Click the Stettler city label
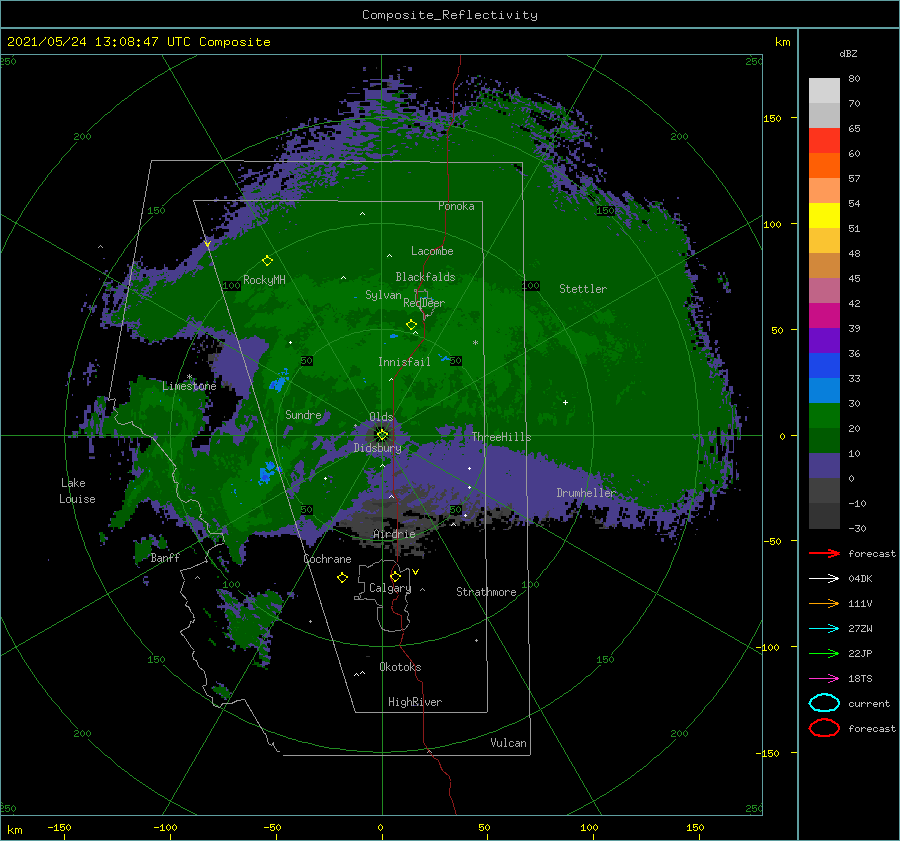This screenshot has height=841, width=900. click(x=583, y=289)
